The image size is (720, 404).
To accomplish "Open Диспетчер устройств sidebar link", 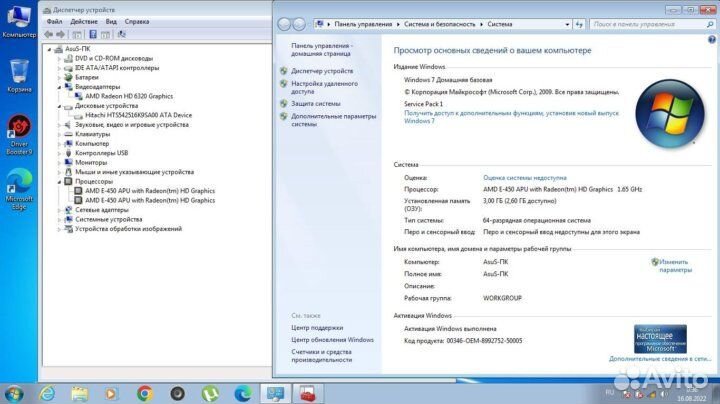I will click(322, 71).
